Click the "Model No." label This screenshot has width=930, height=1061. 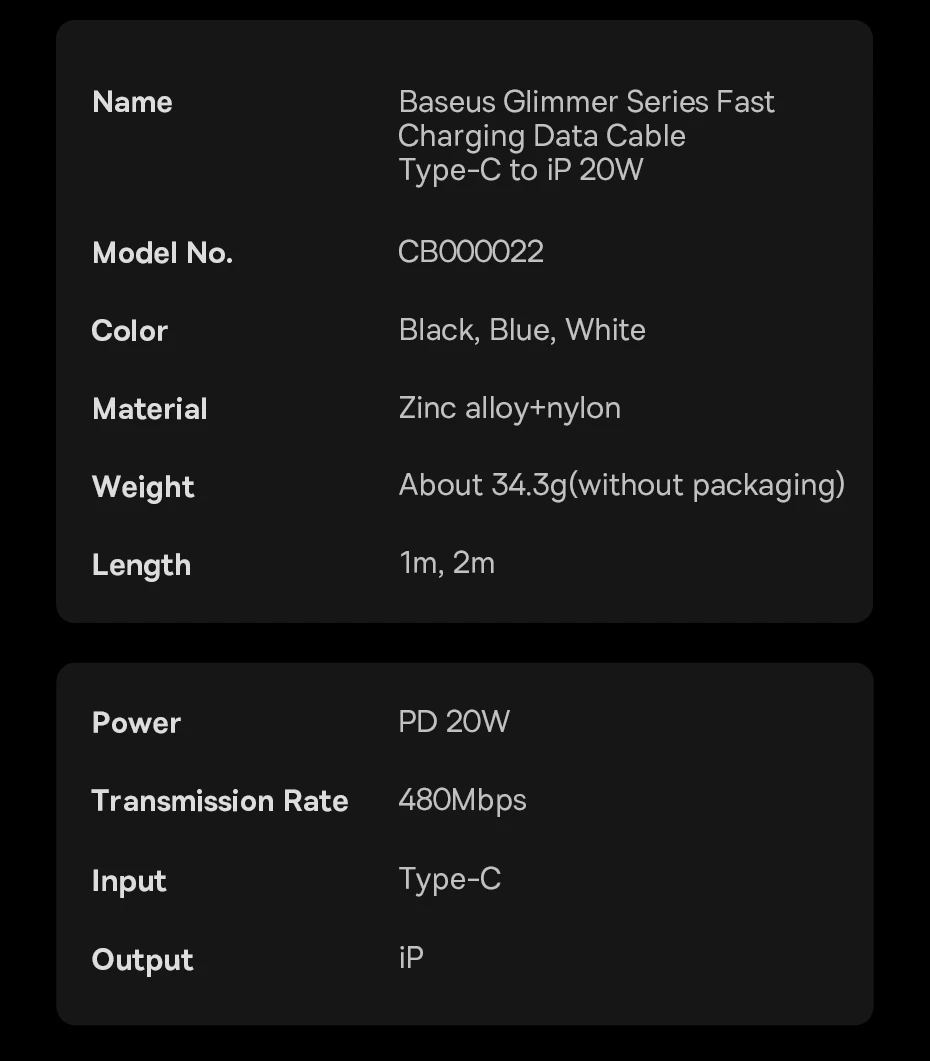pos(162,253)
